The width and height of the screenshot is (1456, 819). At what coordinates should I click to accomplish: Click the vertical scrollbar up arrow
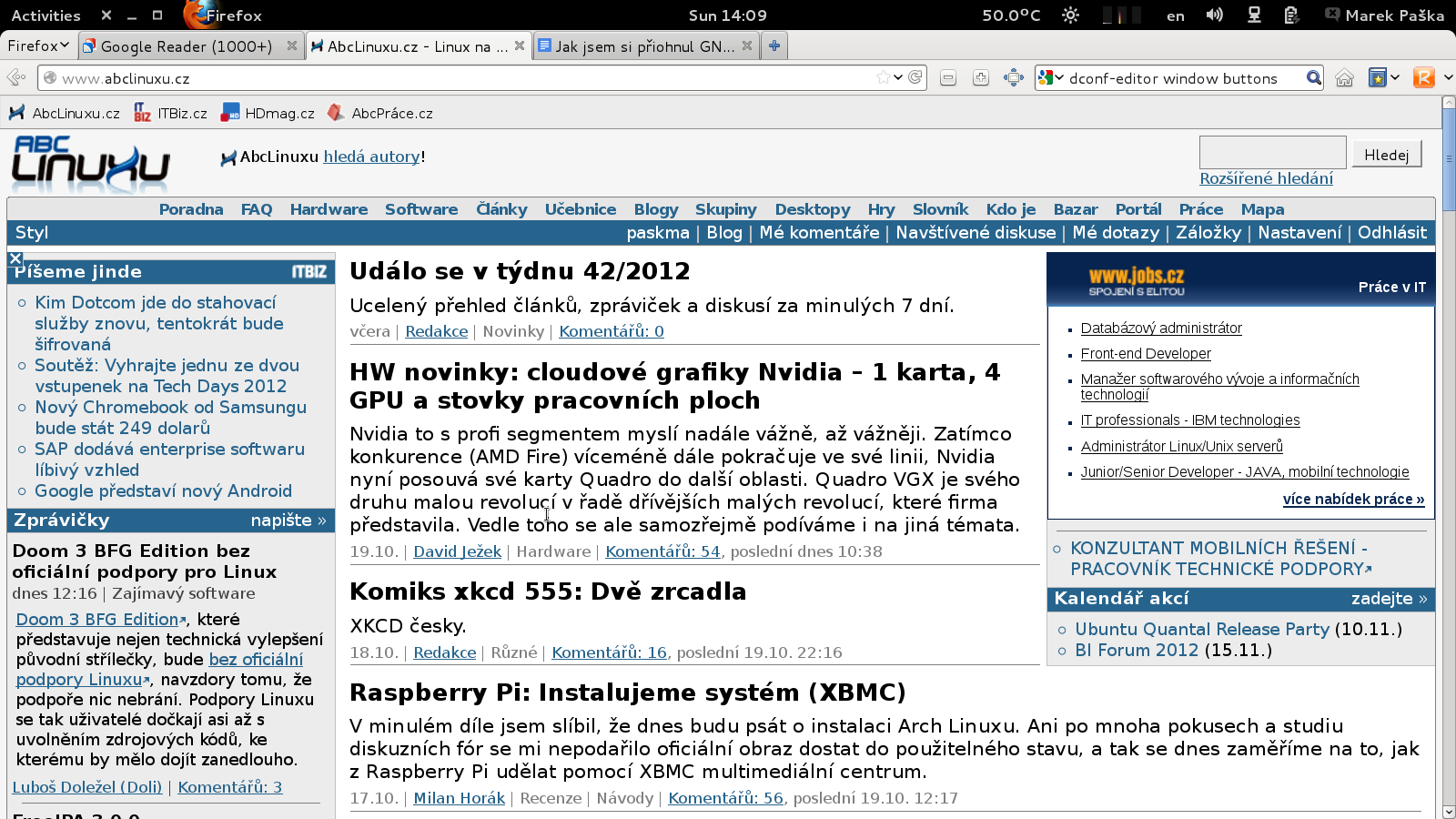tap(1449, 103)
